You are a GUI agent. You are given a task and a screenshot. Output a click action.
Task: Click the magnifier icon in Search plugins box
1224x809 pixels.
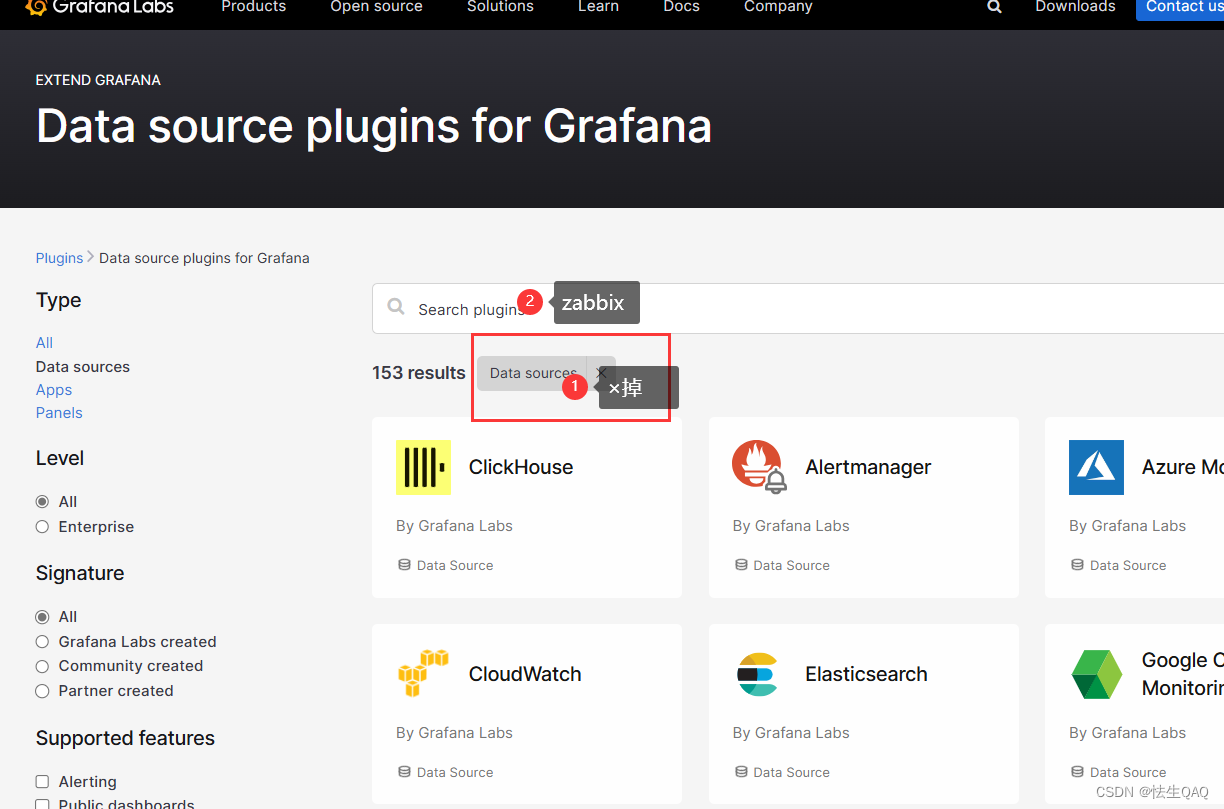click(396, 307)
